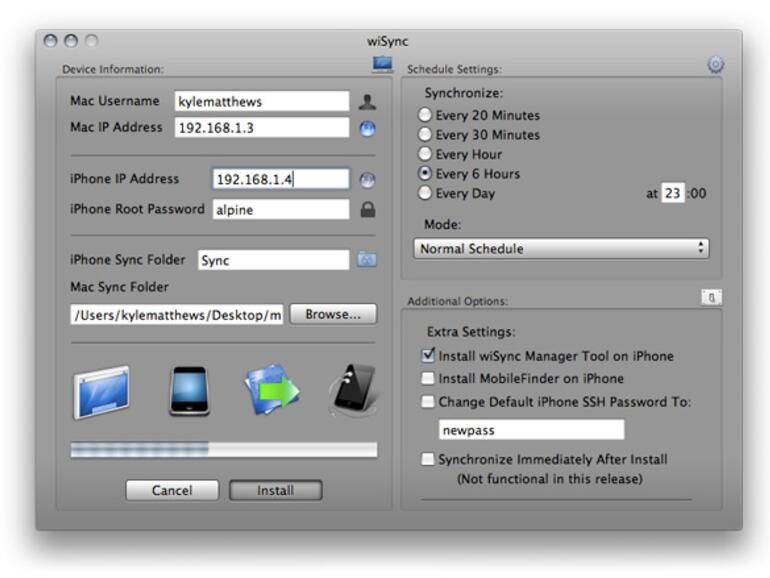
Task: Uncheck Install wiSync Manager Tool on iPhone
Action: [428, 356]
